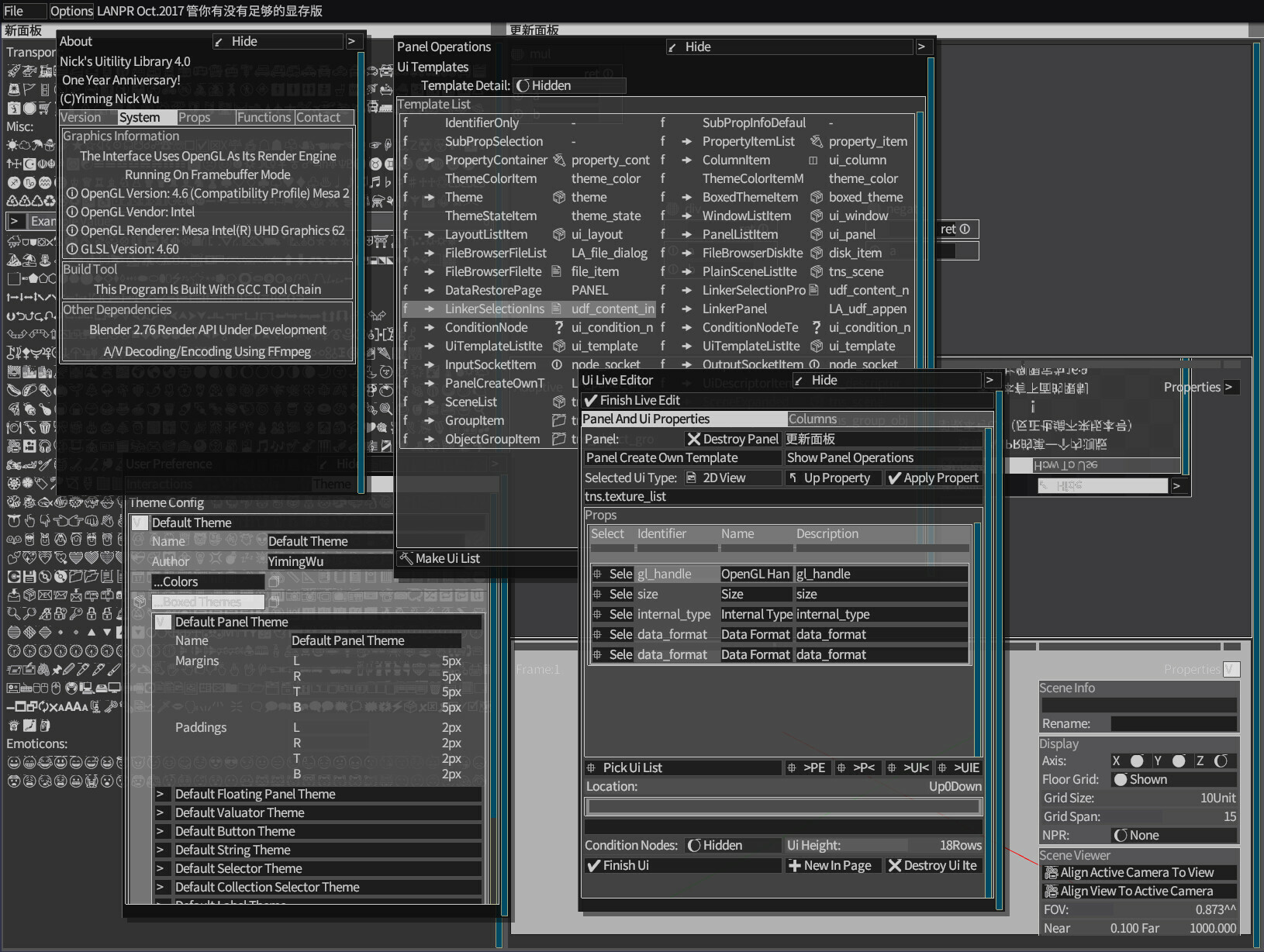
Task: Expand Default Collection Selector Theme
Action: (161, 887)
